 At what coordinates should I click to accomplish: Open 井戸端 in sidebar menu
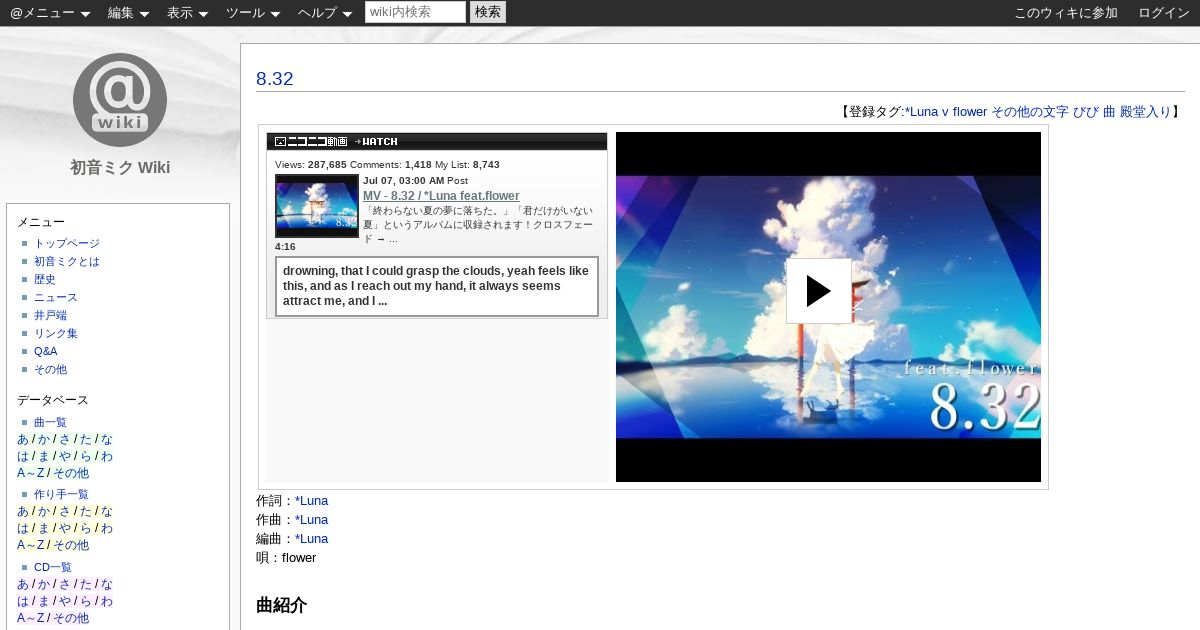[50, 315]
